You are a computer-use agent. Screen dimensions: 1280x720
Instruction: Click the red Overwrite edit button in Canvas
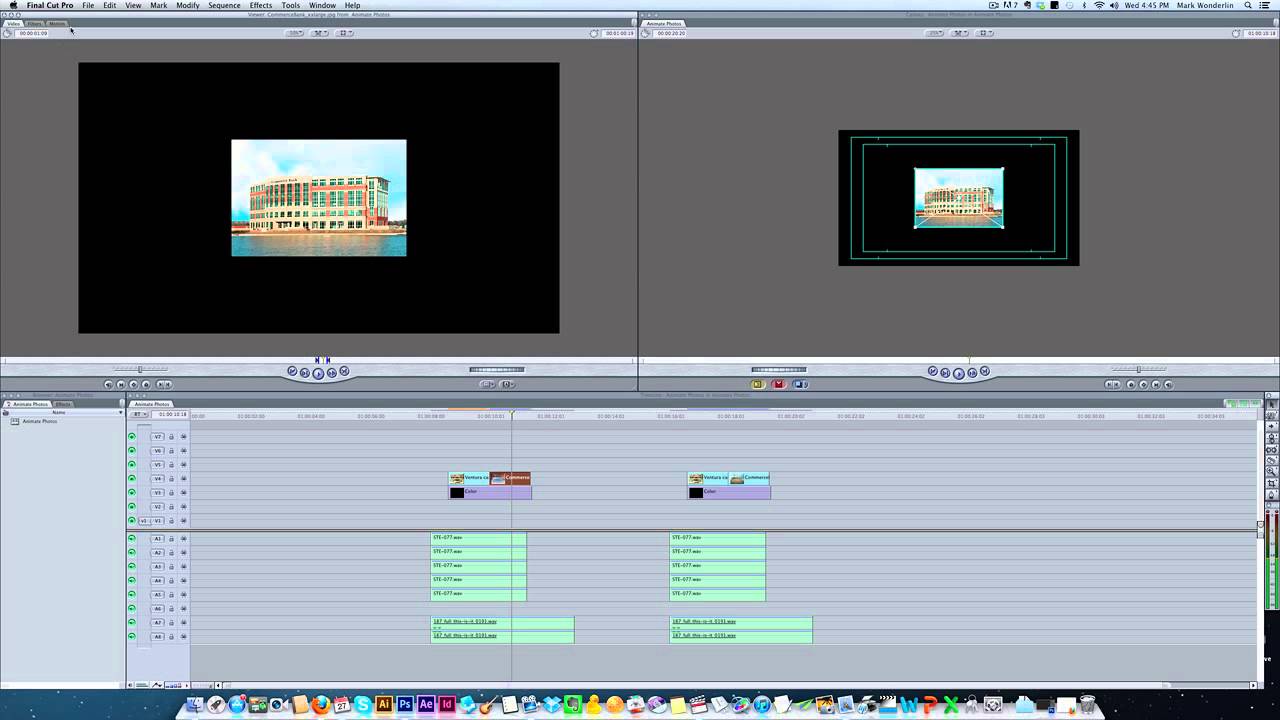coord(778,384)
